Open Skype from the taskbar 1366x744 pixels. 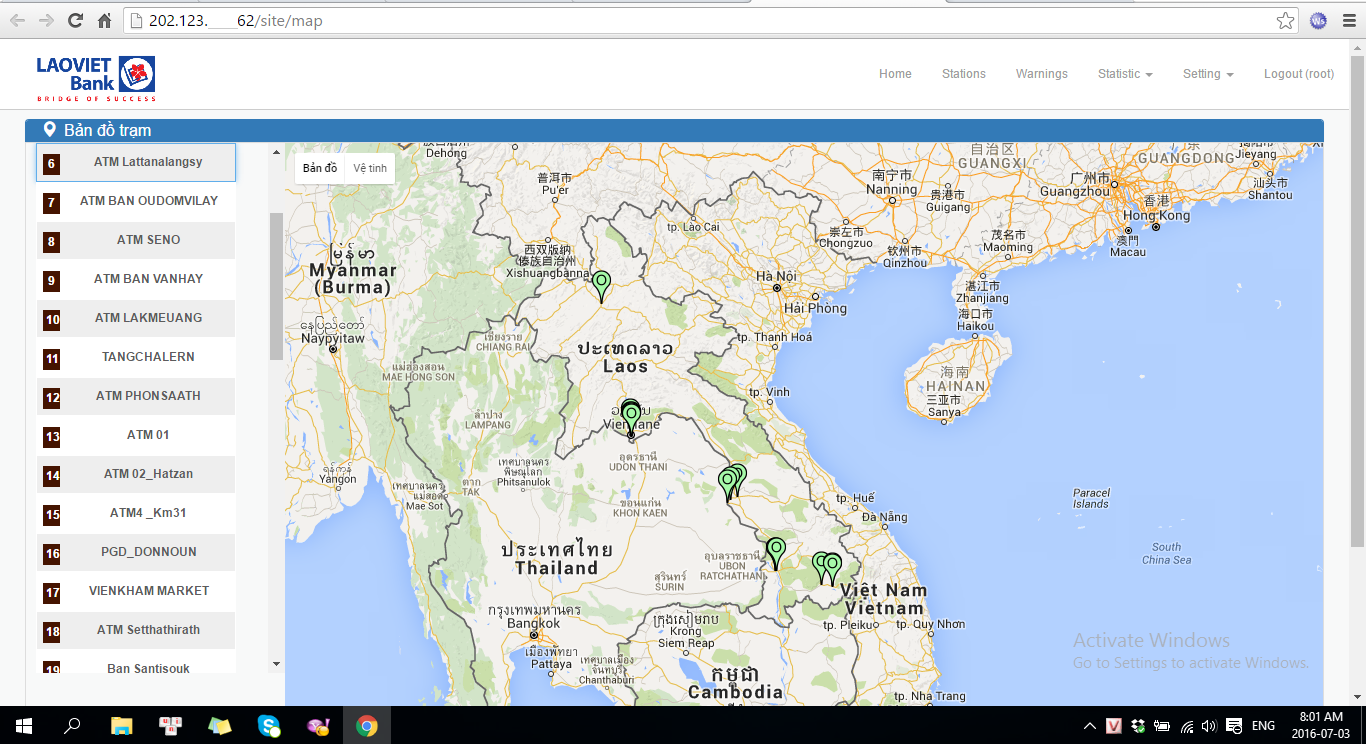pyautogui.click(x=269, y=726)
